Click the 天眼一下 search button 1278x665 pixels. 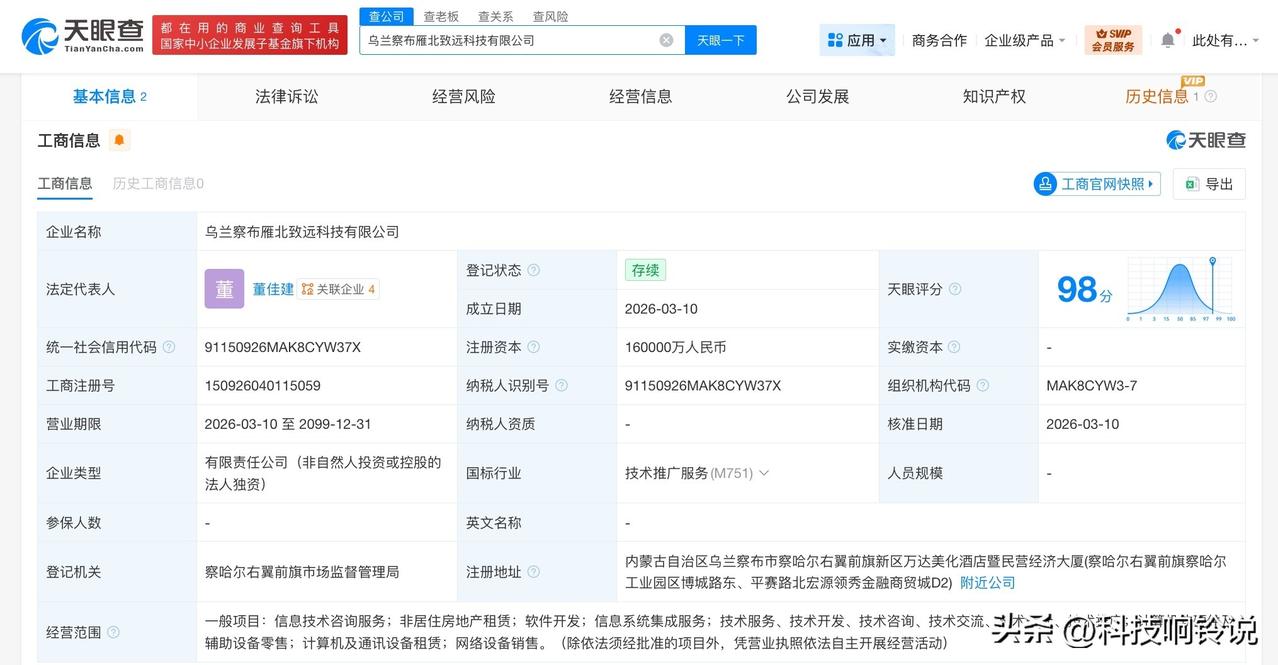tap(720, 39)
